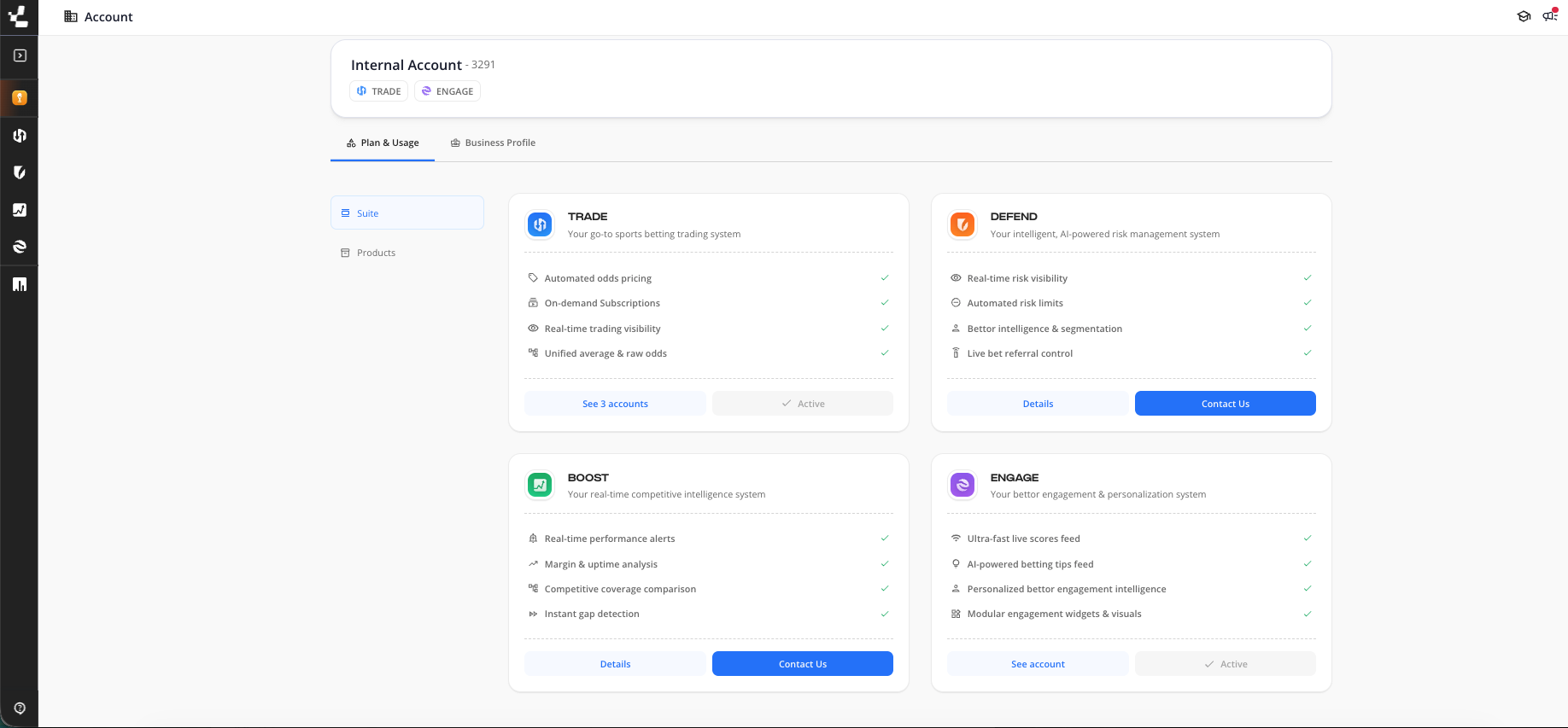1568x728 pixels.
Task: Click the account number '3291'
Action: 483,65
